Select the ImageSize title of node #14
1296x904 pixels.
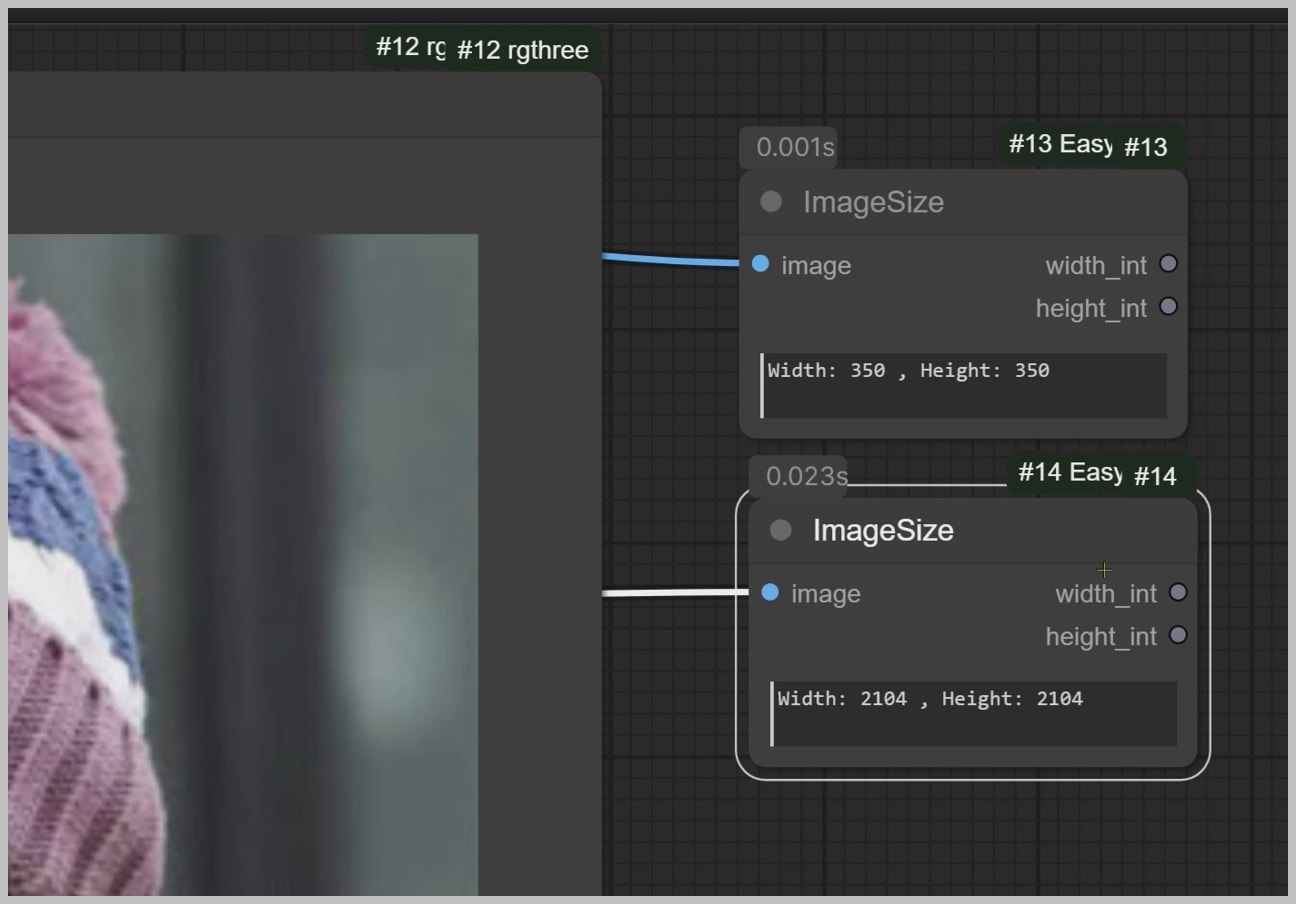coord(883,530)
